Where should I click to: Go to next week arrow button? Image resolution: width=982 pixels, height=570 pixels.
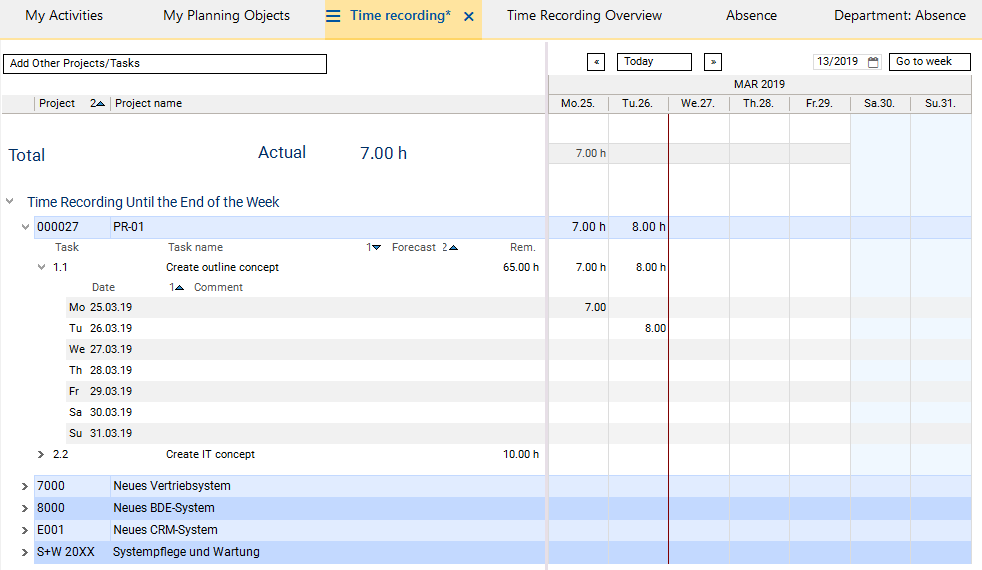coord(713,62)
